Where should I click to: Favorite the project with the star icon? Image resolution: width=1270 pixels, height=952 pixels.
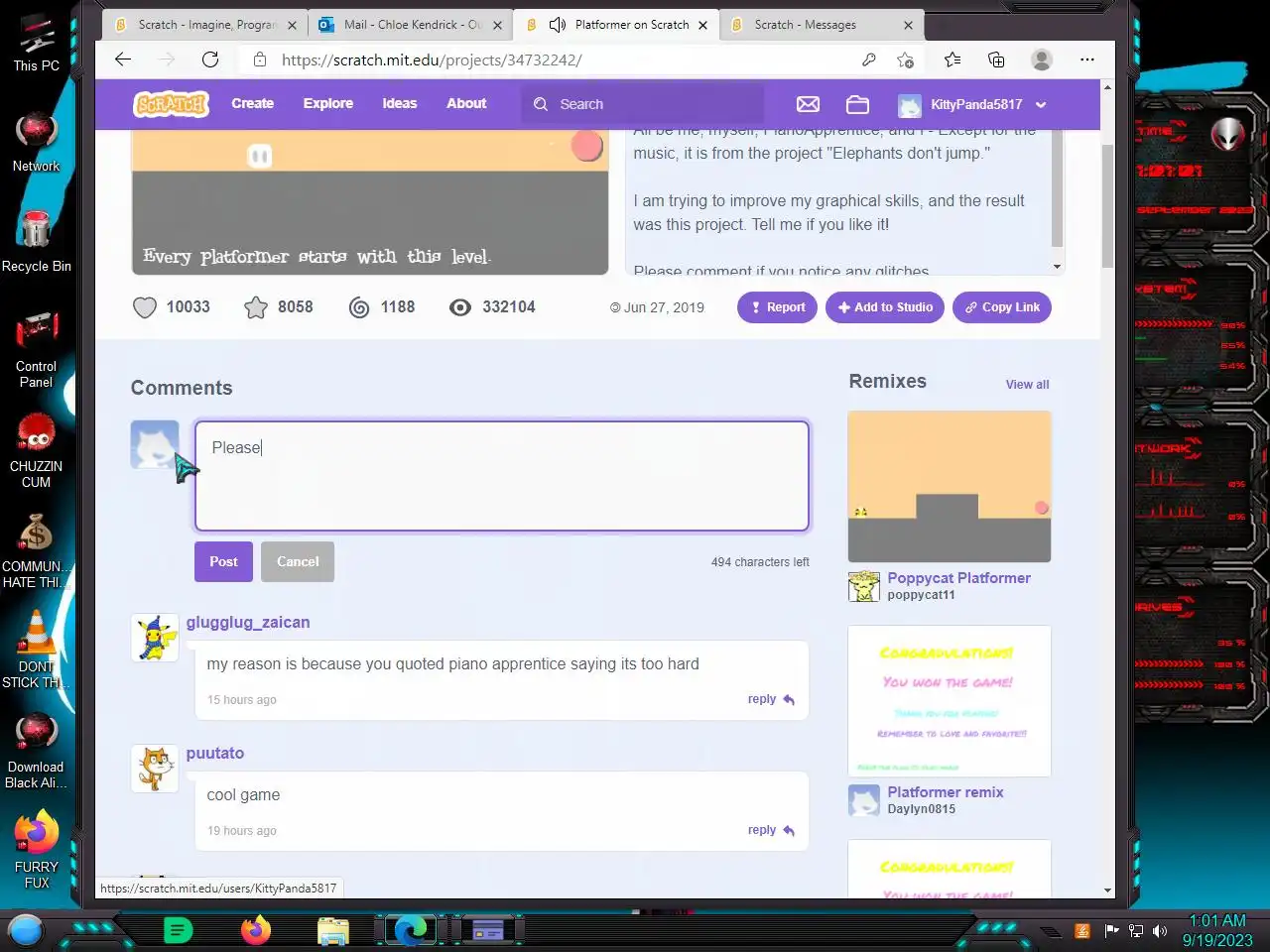point(256,307)
